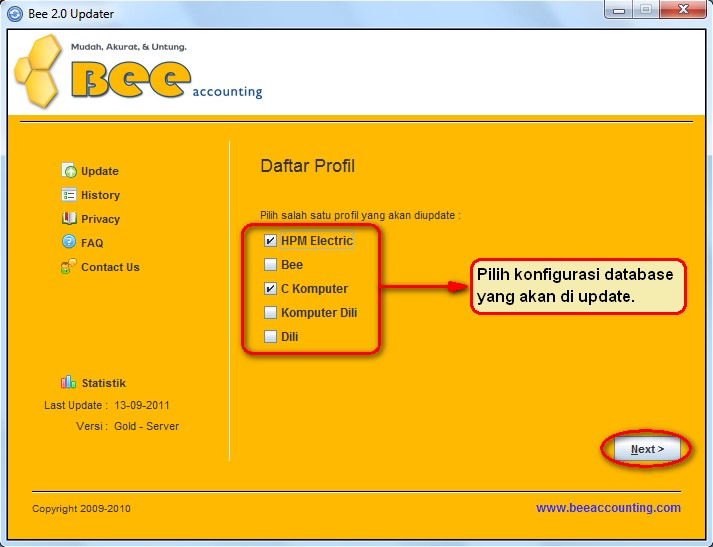
Task: Tick the Komputer Dili checkbox
Action: (x=270, y=313)
